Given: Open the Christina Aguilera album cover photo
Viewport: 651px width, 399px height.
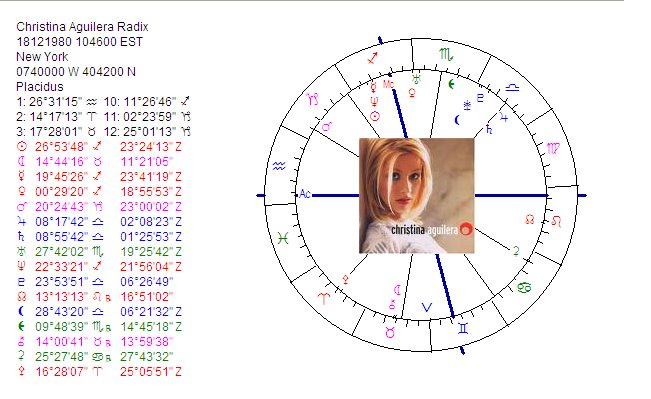Looking at the screenshot, I should pyautogui.click(x=416, y=196).
